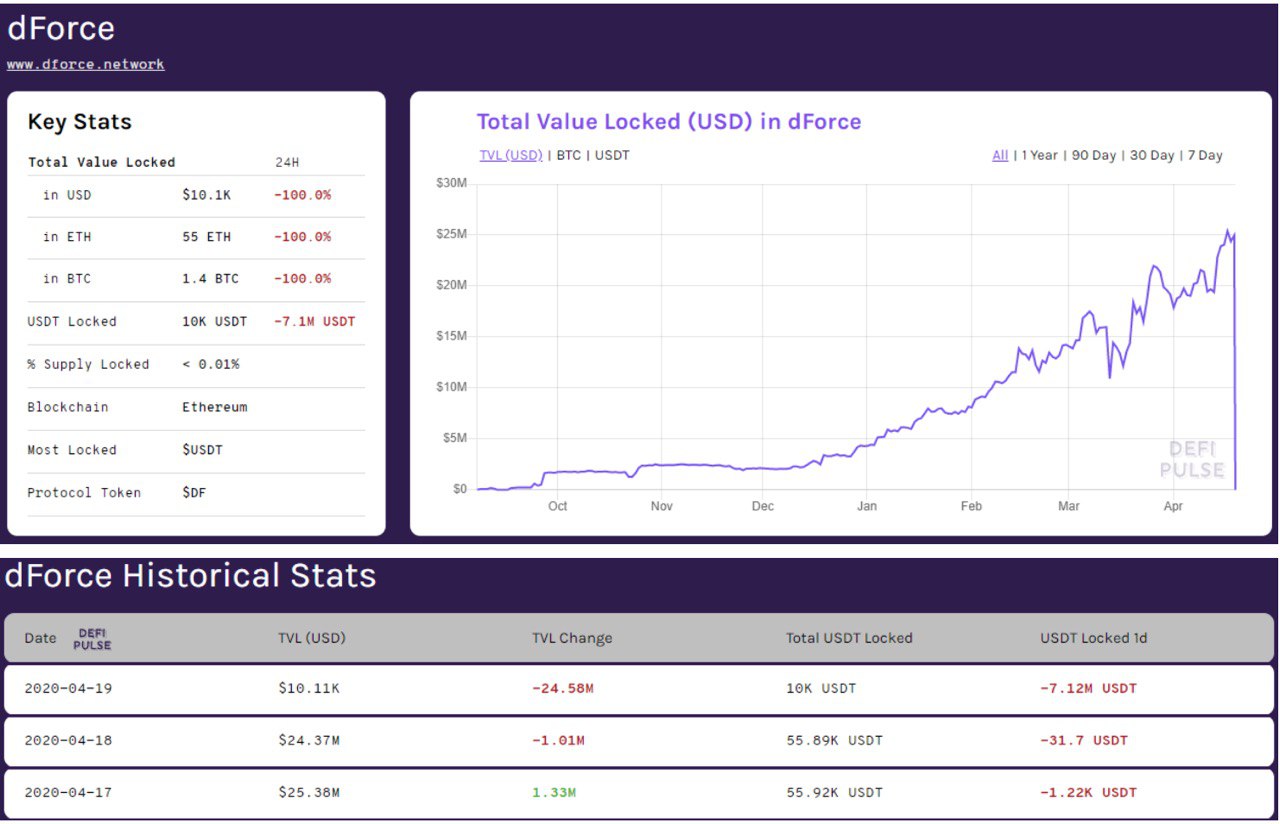
Task: Click the -24.58M TVL change value
Action: [563, 688]
